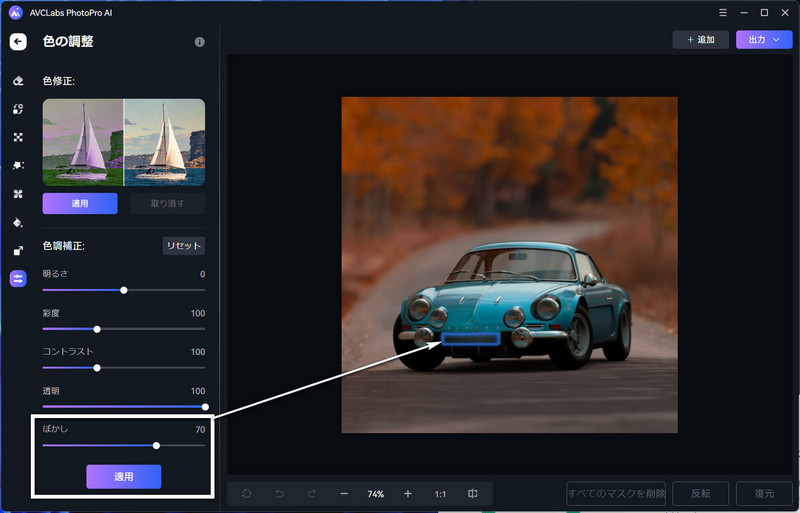
Task: Click the 取り消す cancel button
Action: 167,203
